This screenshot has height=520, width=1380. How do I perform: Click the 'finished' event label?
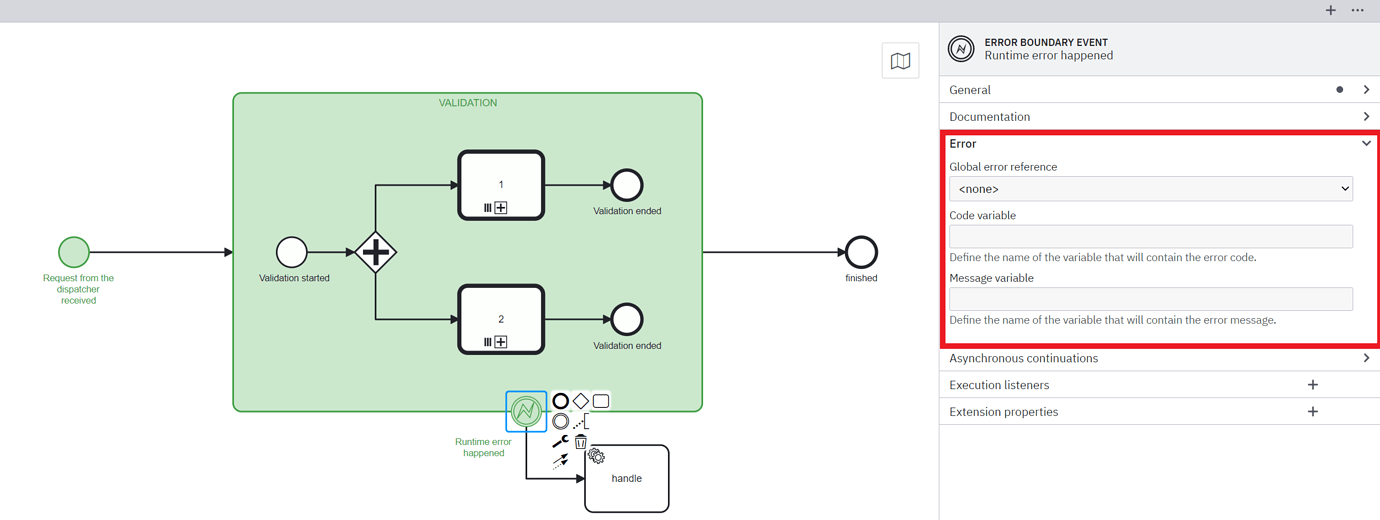(x=861, y=278)
